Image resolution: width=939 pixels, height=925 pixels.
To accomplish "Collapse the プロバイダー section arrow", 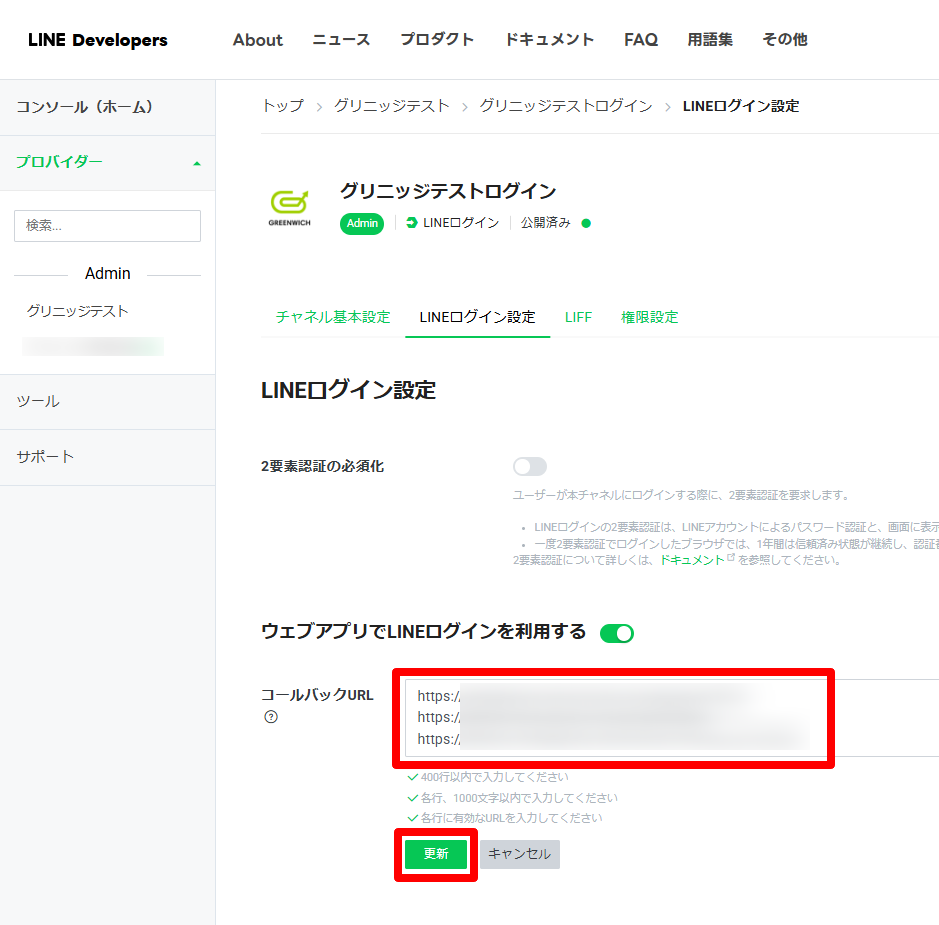I will coord(196,163).
